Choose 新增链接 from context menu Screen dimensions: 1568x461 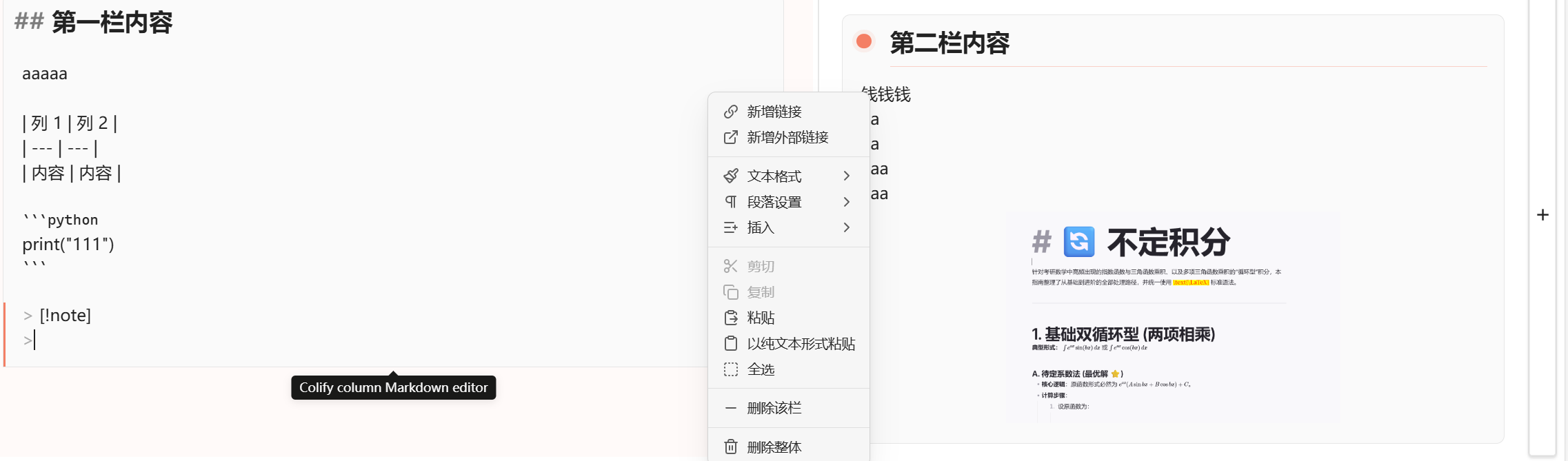789,112
